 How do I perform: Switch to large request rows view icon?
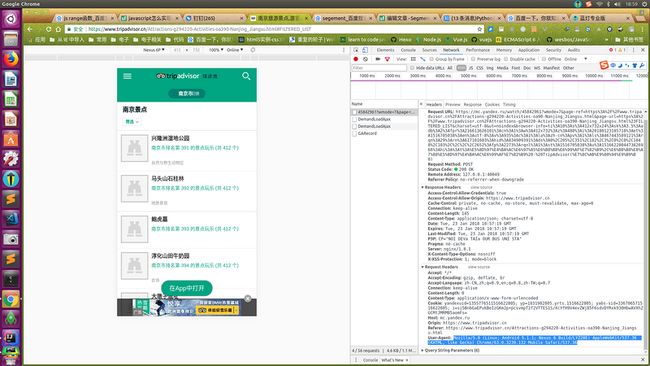click(x=413, y=59)
